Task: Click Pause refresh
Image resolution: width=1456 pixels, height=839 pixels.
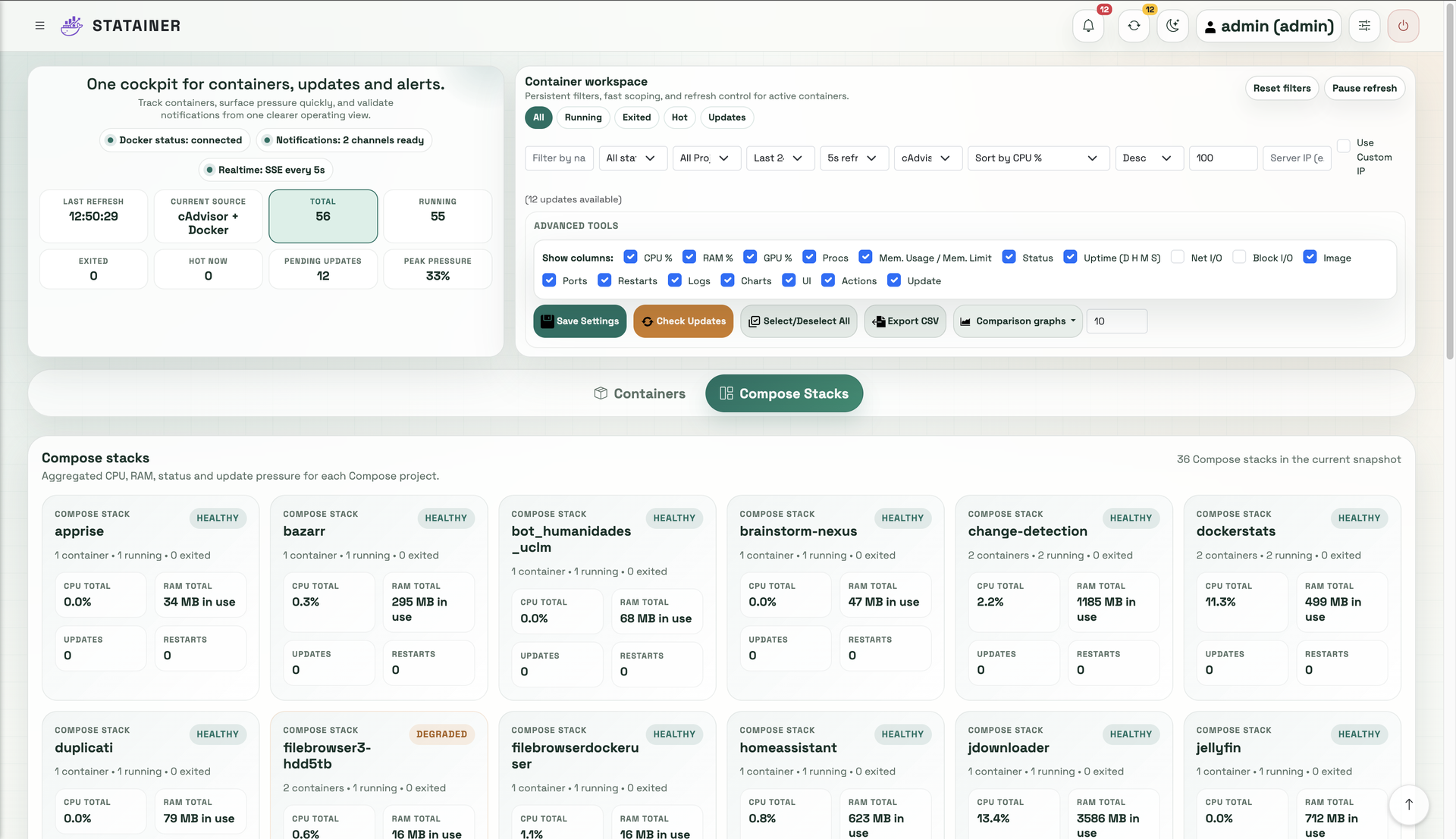Action: click(1364, 88)
